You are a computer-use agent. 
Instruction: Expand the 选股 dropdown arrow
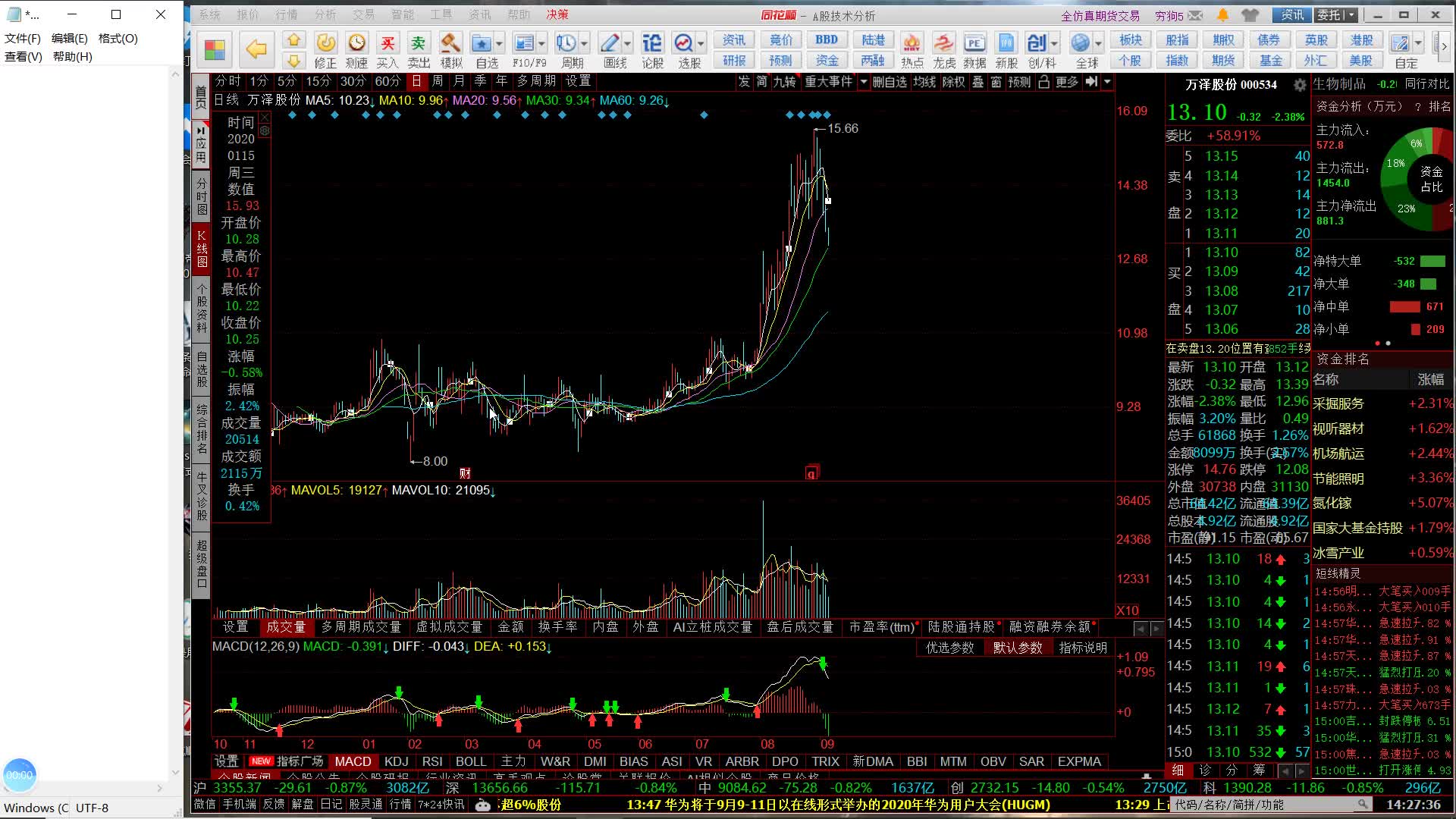point(701,44)
